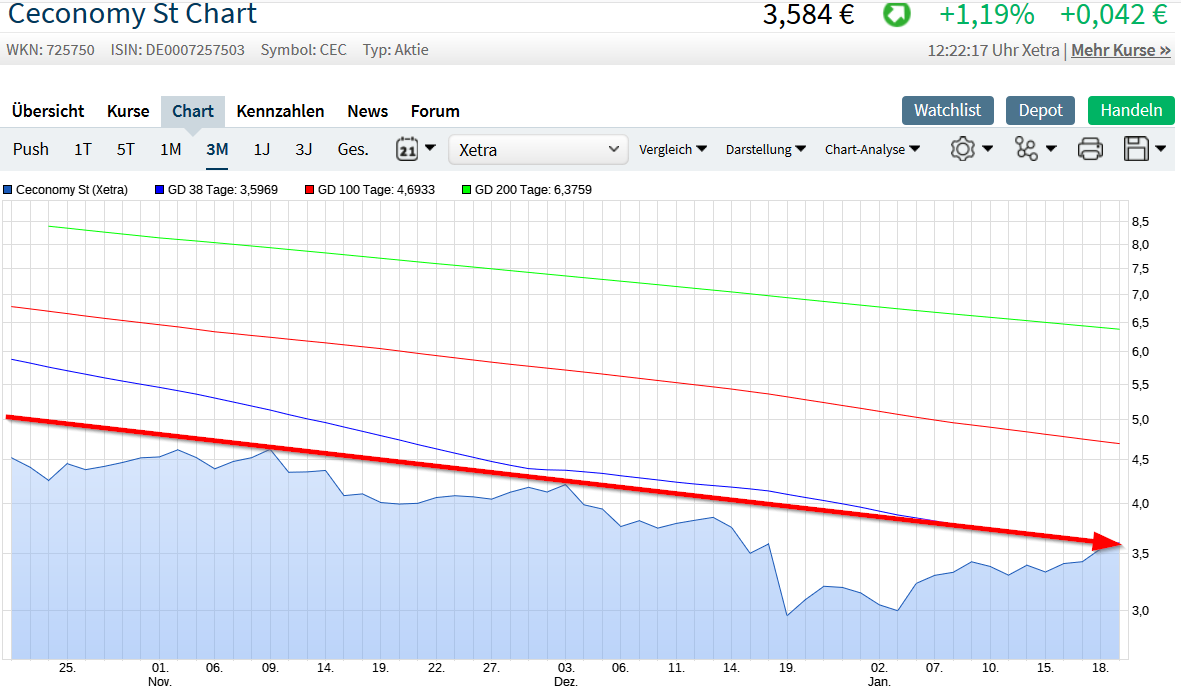
Task: Expand the Chart-Analyse menu
Action: (872, 149)
